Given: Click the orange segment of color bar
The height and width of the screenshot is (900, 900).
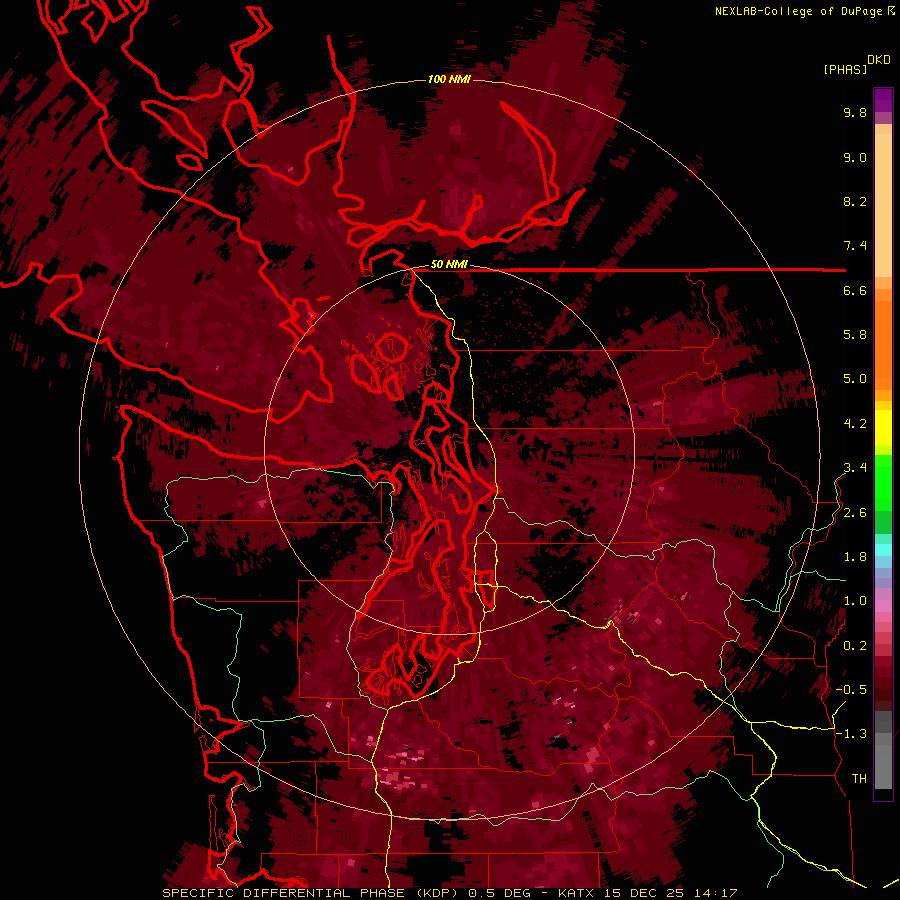Looking at the screenshot, I should pyautogui.click(x=883, y=340).
